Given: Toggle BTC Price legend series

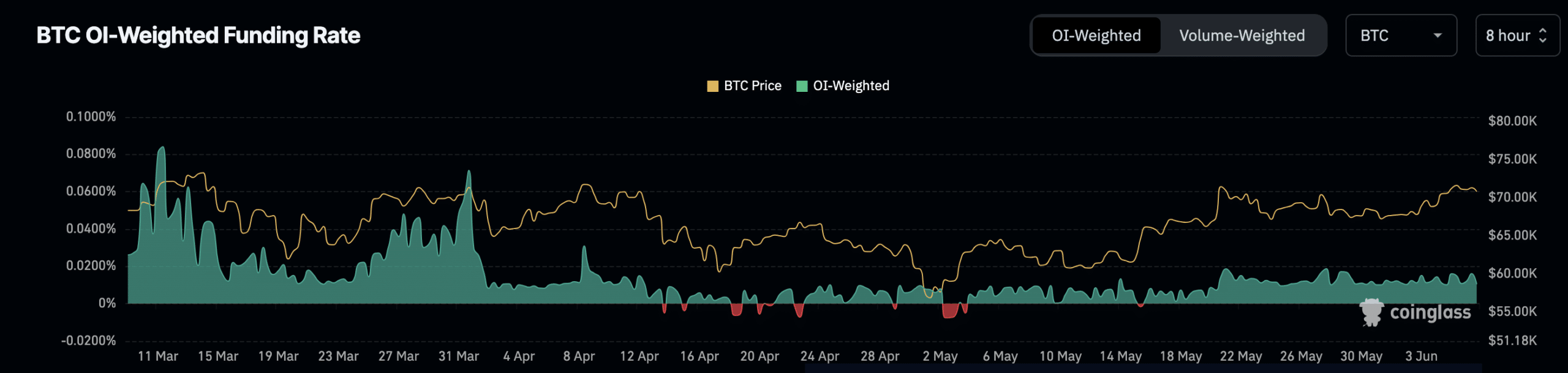Looking at the screenshot, I should click(x=744, y=86).
